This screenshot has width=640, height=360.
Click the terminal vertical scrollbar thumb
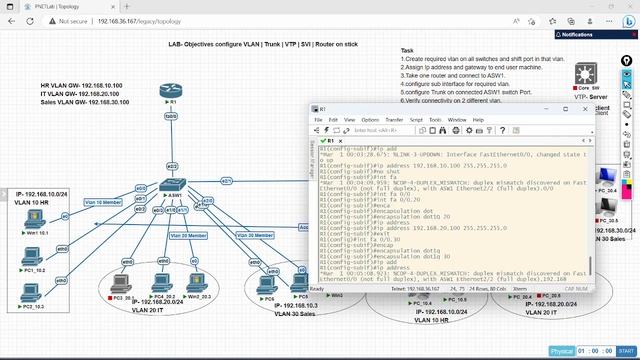[x=590, y=266]
